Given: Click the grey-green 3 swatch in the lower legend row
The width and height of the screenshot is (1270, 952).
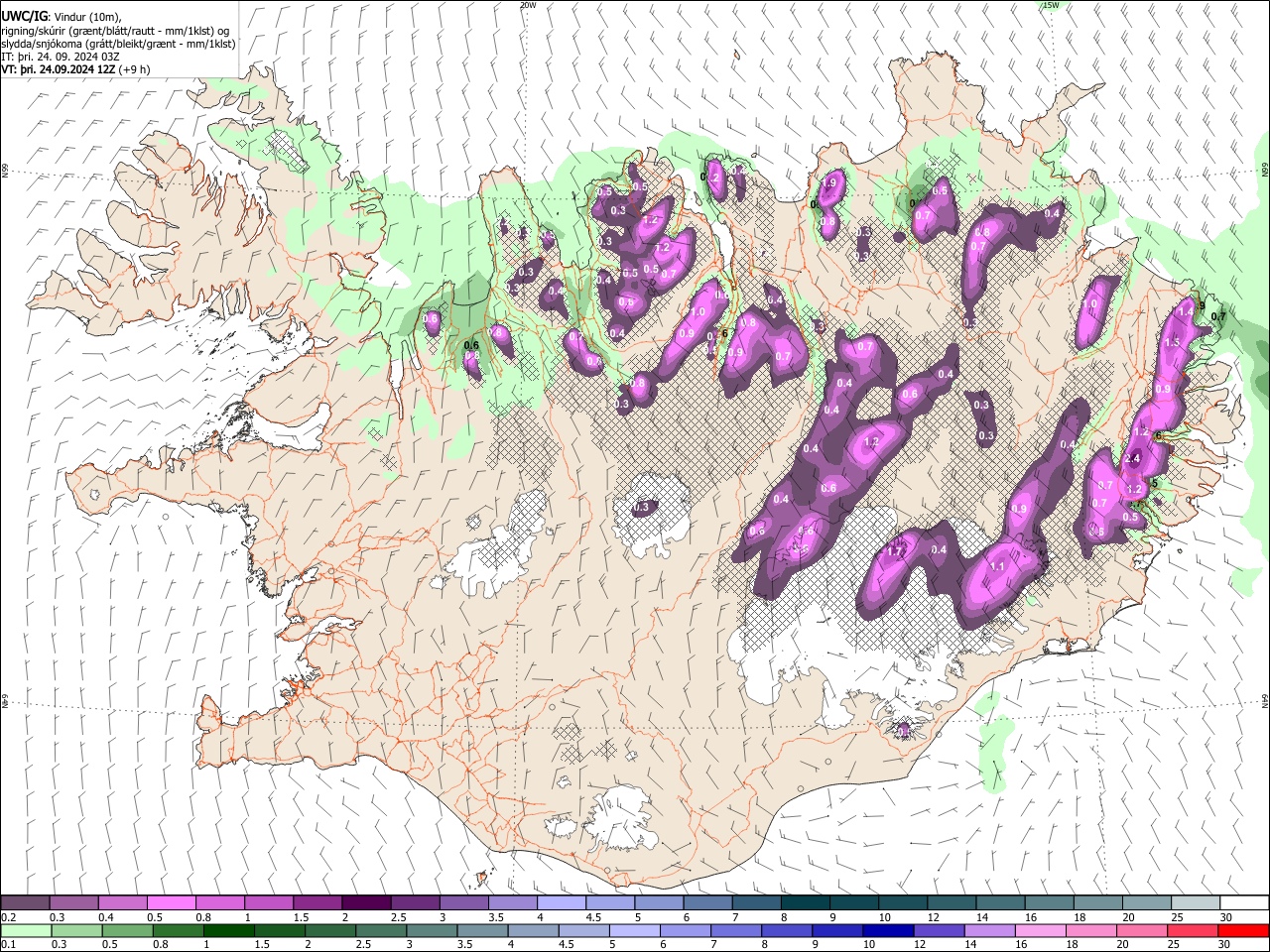Looking at the screenshot, I should pyautogui.click(x=432, y=930).
